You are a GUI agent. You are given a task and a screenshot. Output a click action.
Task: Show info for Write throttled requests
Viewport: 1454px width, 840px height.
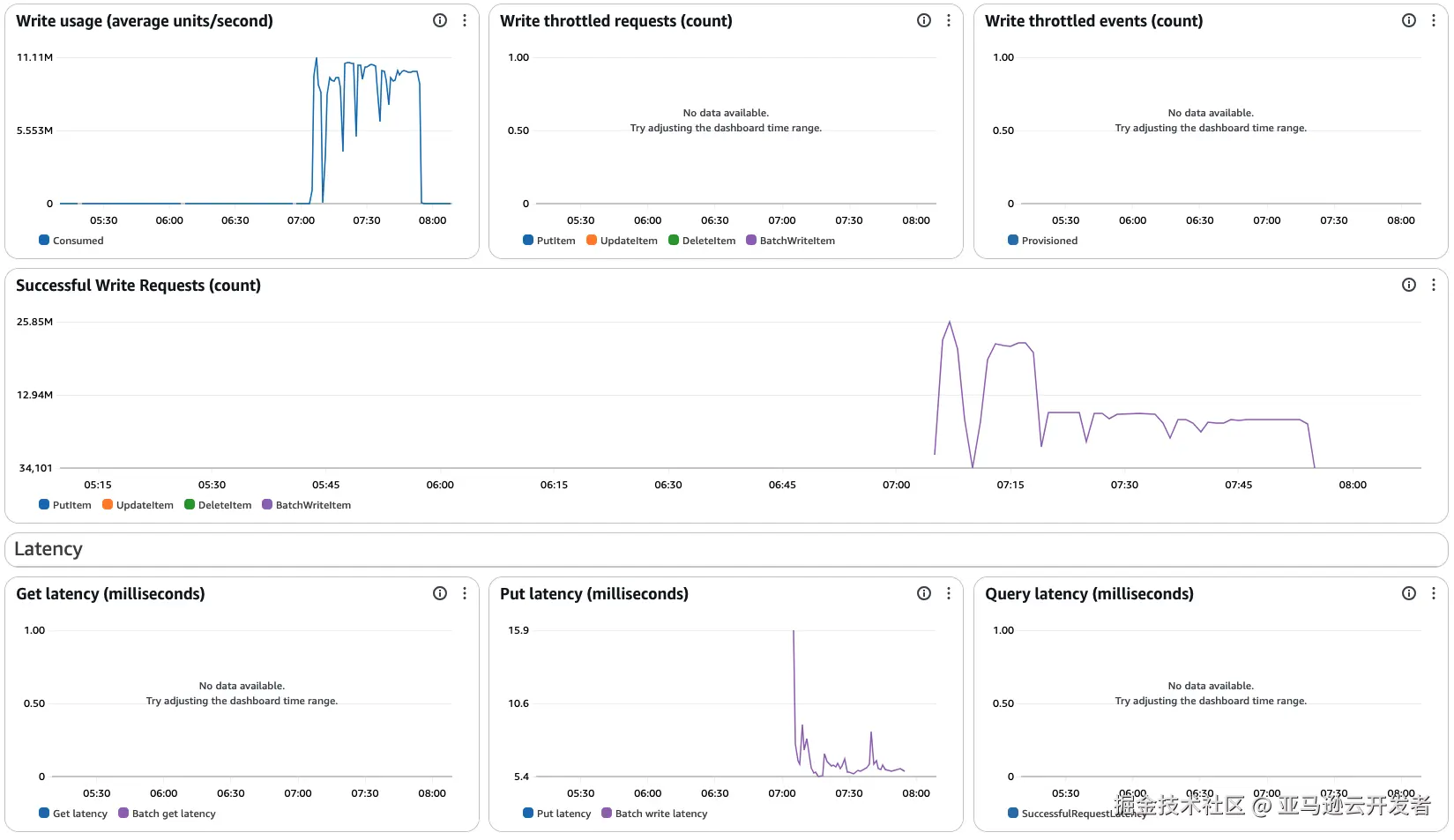coord(924,20)
